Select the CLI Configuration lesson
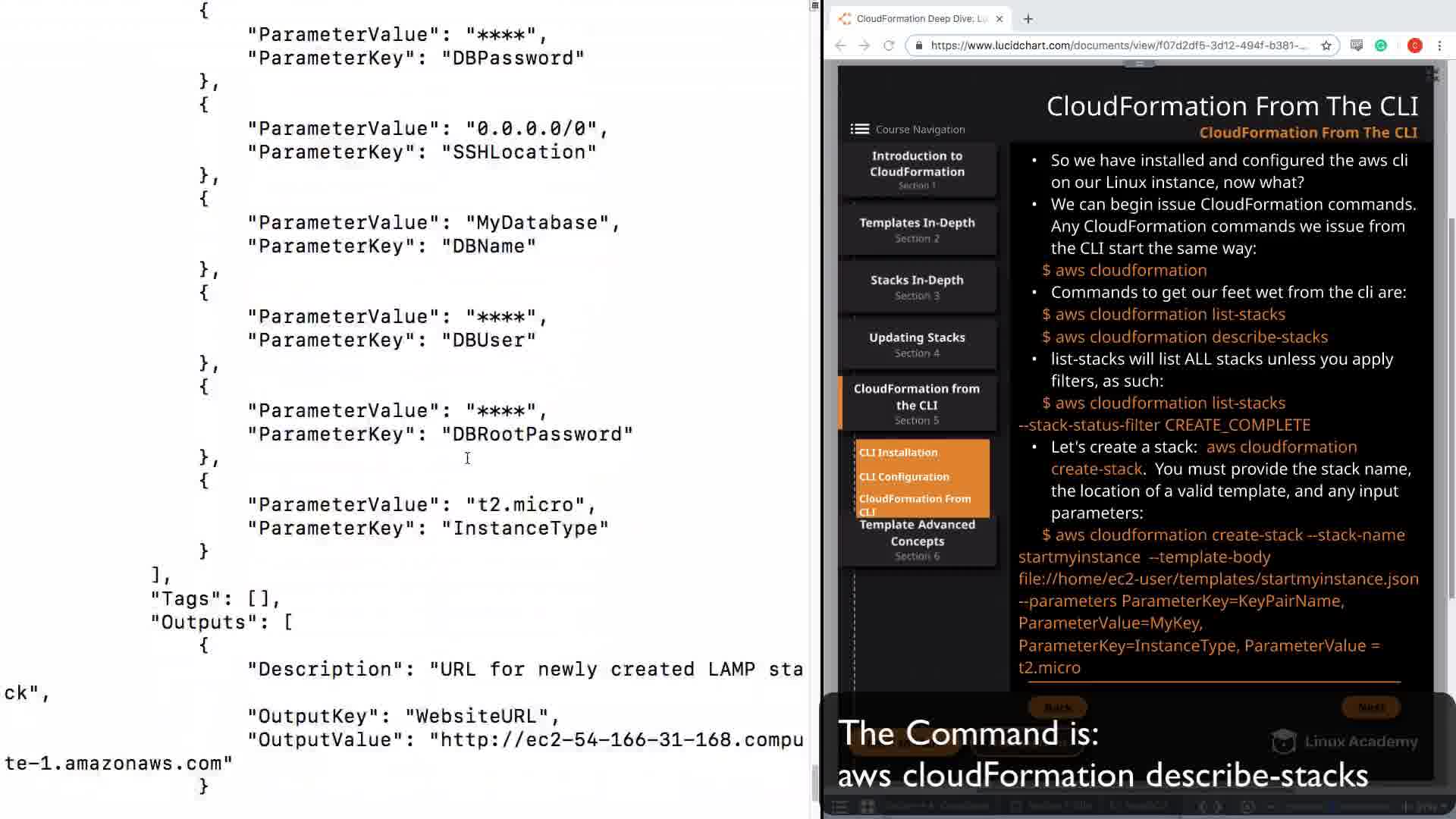Screen dimensions: 1456x819 coord(904,476)
